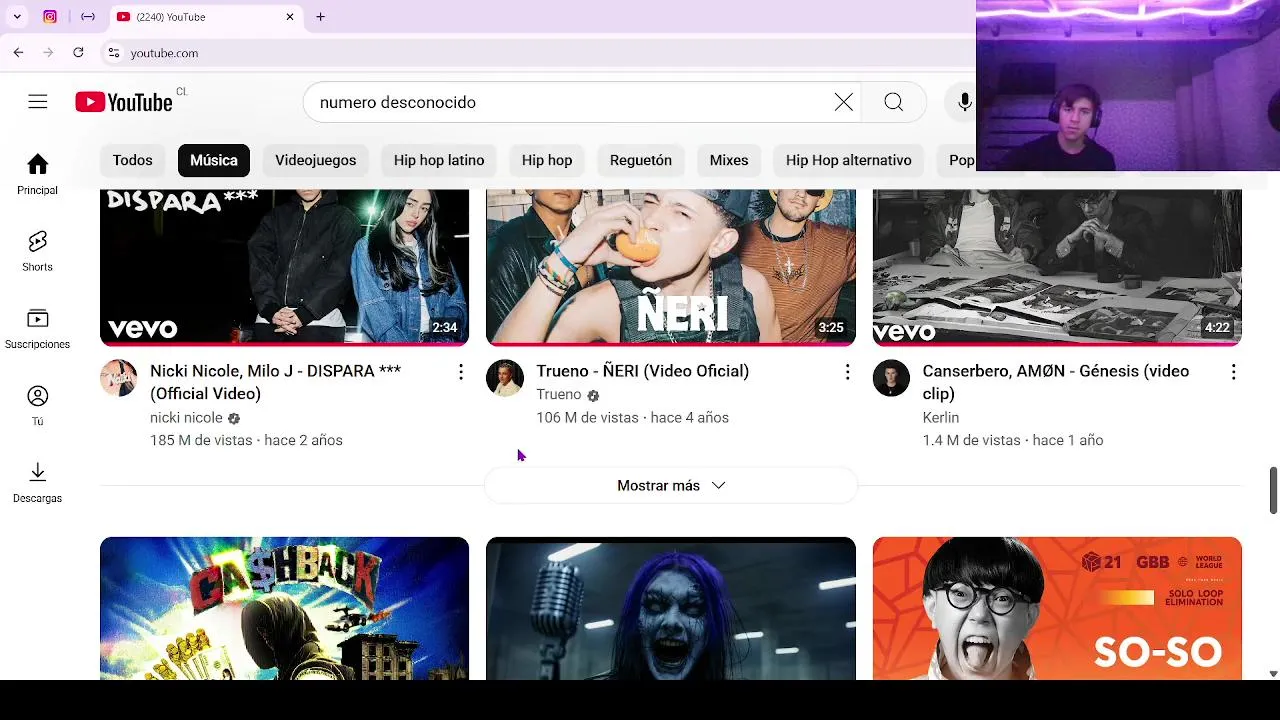Open the Tú section in the sidebar
The image size is (1280, 720).
pyautogui.click(x=38, y=405)
